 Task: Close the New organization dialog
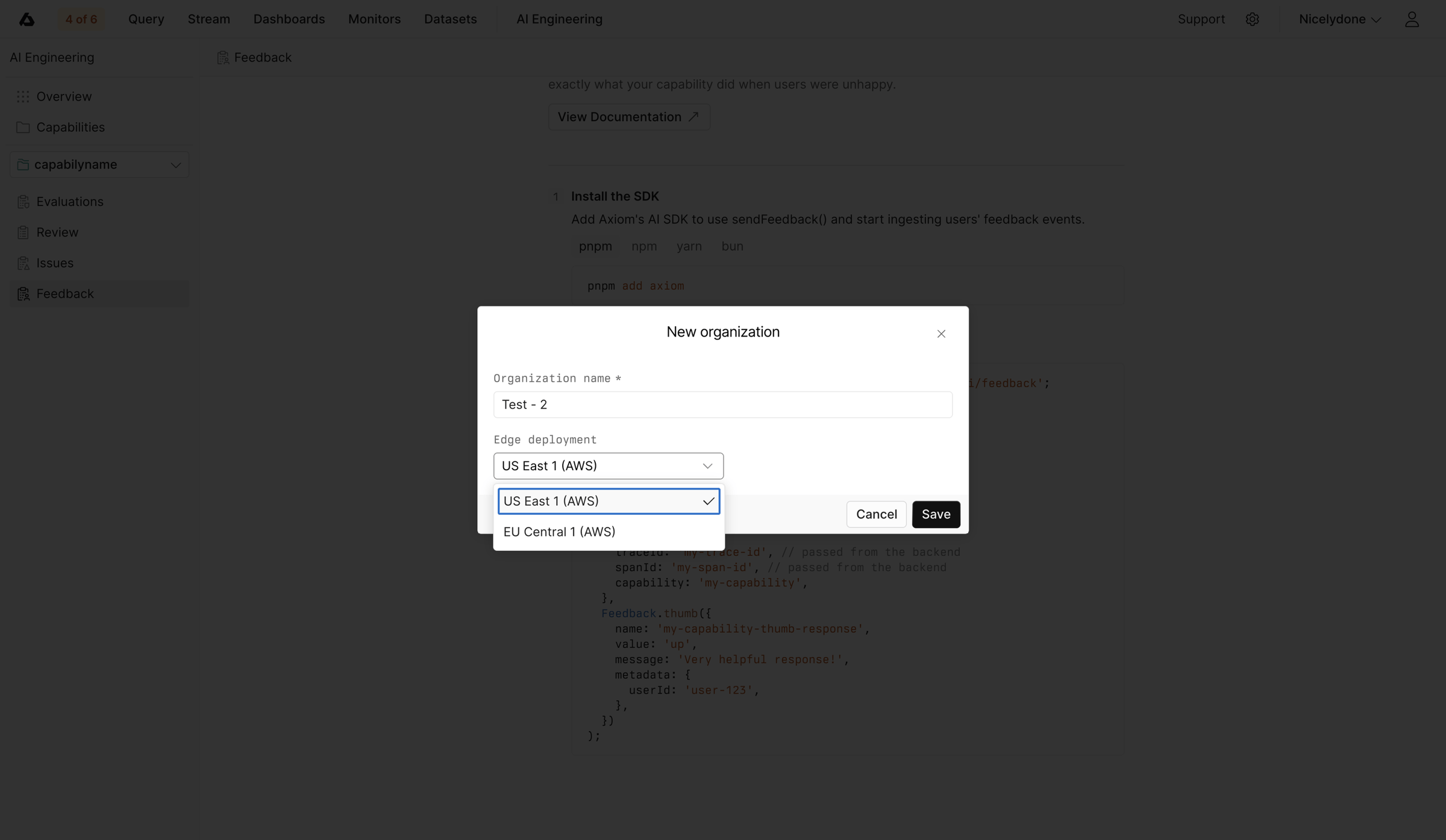coord(941,334)
